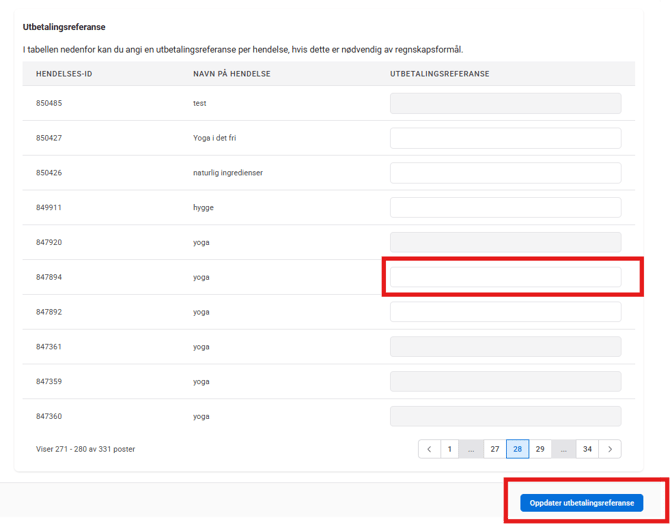
Task: Click event name 'test'
Action: pos(200,103)
